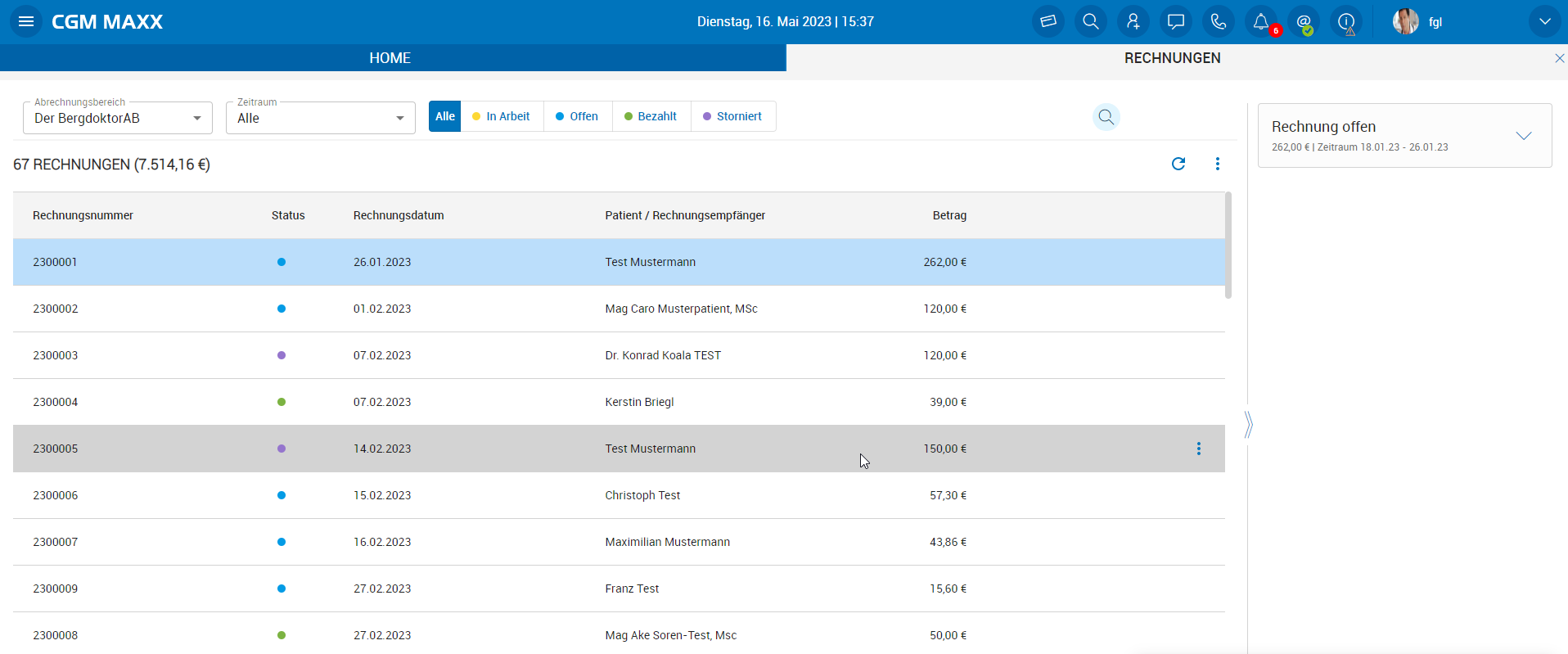Screen dimensions: 1568x654
Task: Click patient Mag Ake Soren-Test, Msc
Action: (x=670, y=635)
